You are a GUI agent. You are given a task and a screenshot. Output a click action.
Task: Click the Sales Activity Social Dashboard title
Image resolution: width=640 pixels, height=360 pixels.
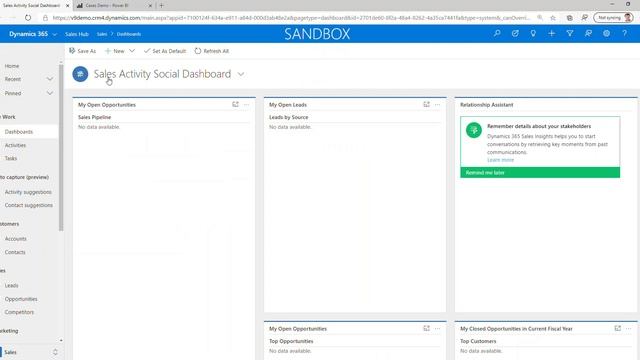(162, 74)
